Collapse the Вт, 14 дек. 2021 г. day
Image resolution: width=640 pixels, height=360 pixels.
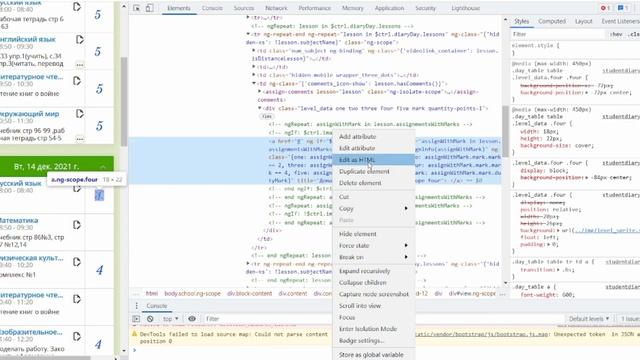[x=103, y=167]
